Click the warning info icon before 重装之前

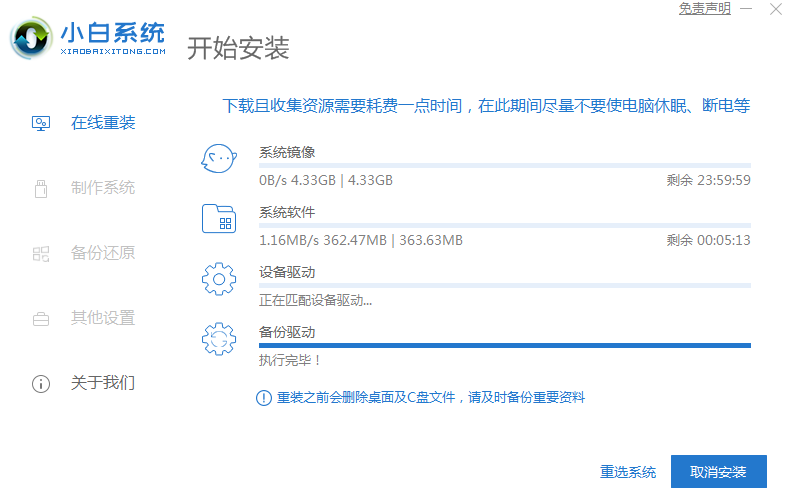pos(264,398)
